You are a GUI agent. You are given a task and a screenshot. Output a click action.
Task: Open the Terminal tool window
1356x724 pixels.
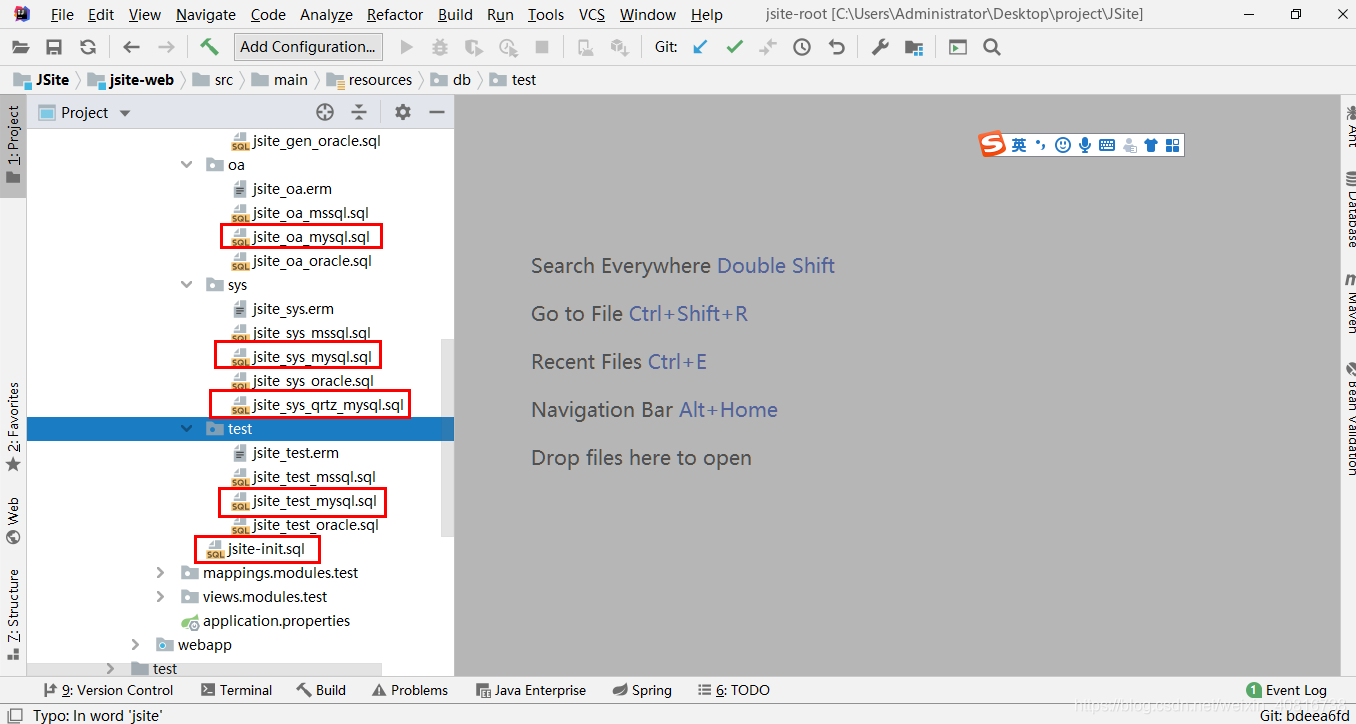236,690
